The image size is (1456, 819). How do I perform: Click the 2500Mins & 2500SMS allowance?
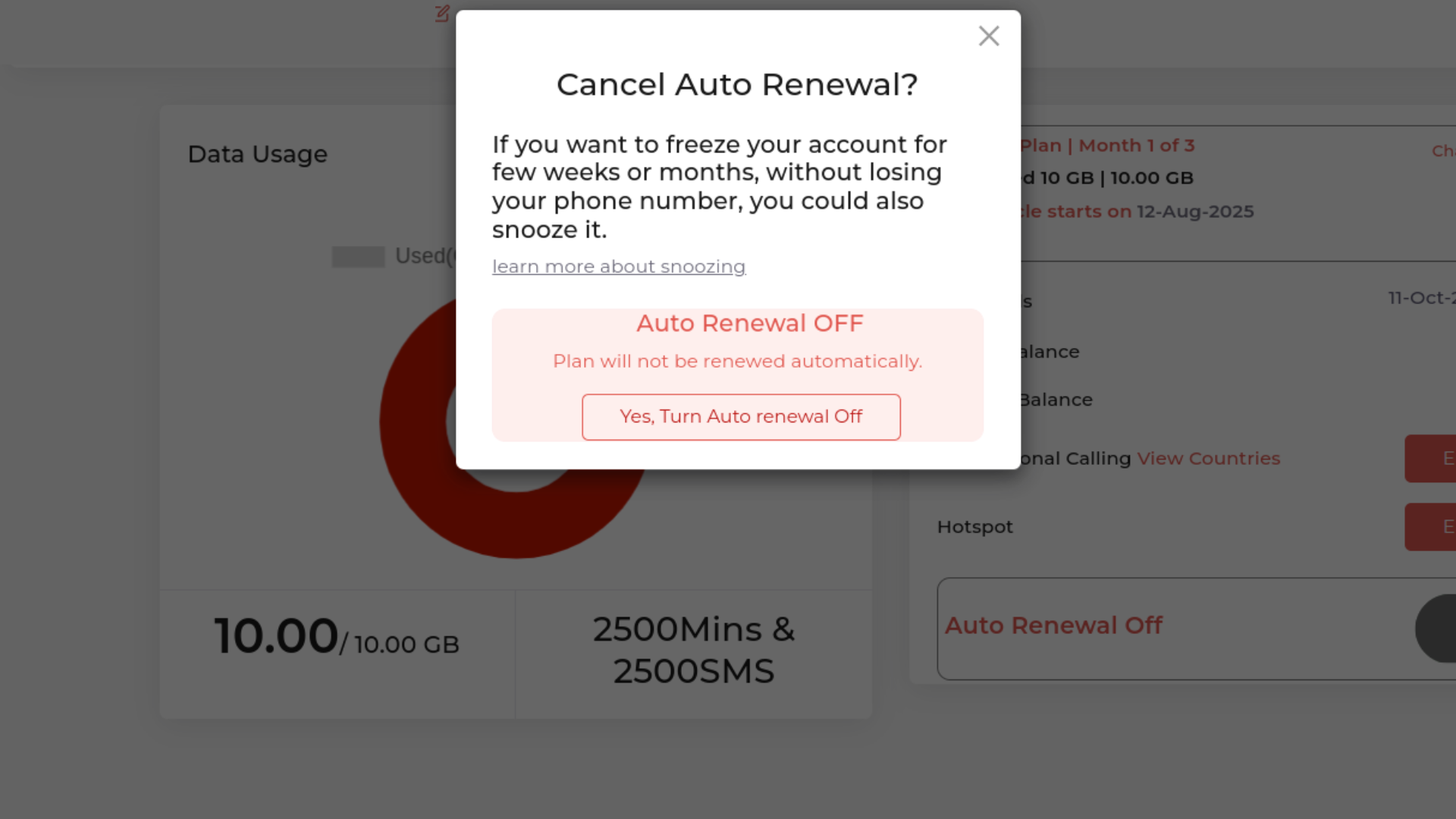(x=694, y=650)
